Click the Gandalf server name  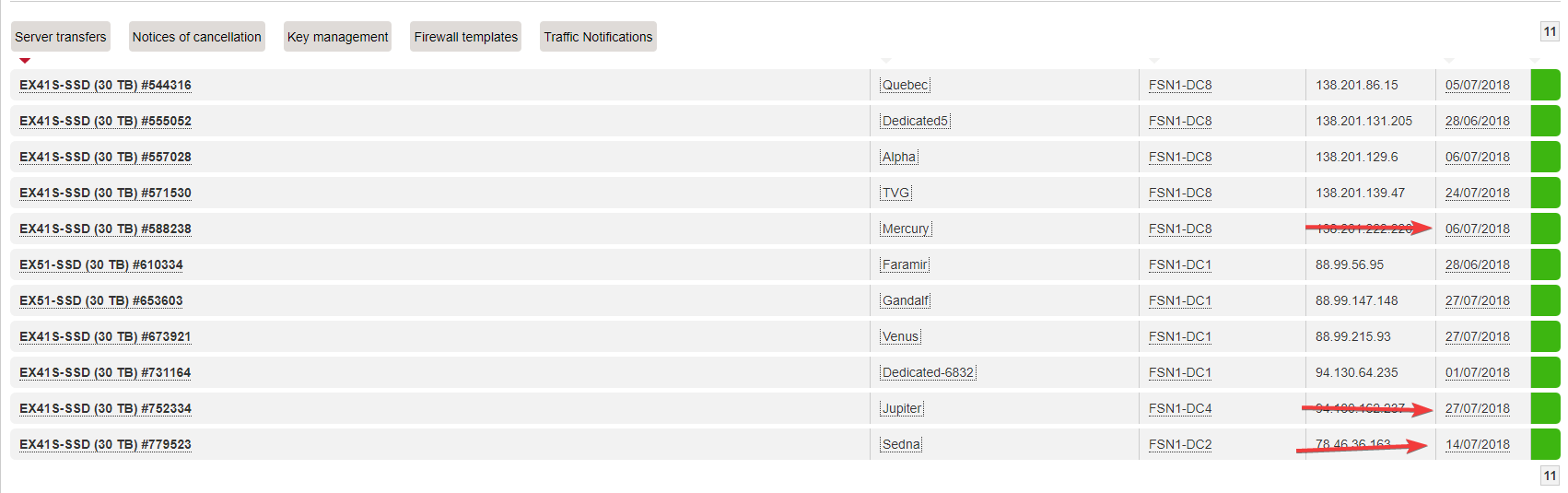905,300
